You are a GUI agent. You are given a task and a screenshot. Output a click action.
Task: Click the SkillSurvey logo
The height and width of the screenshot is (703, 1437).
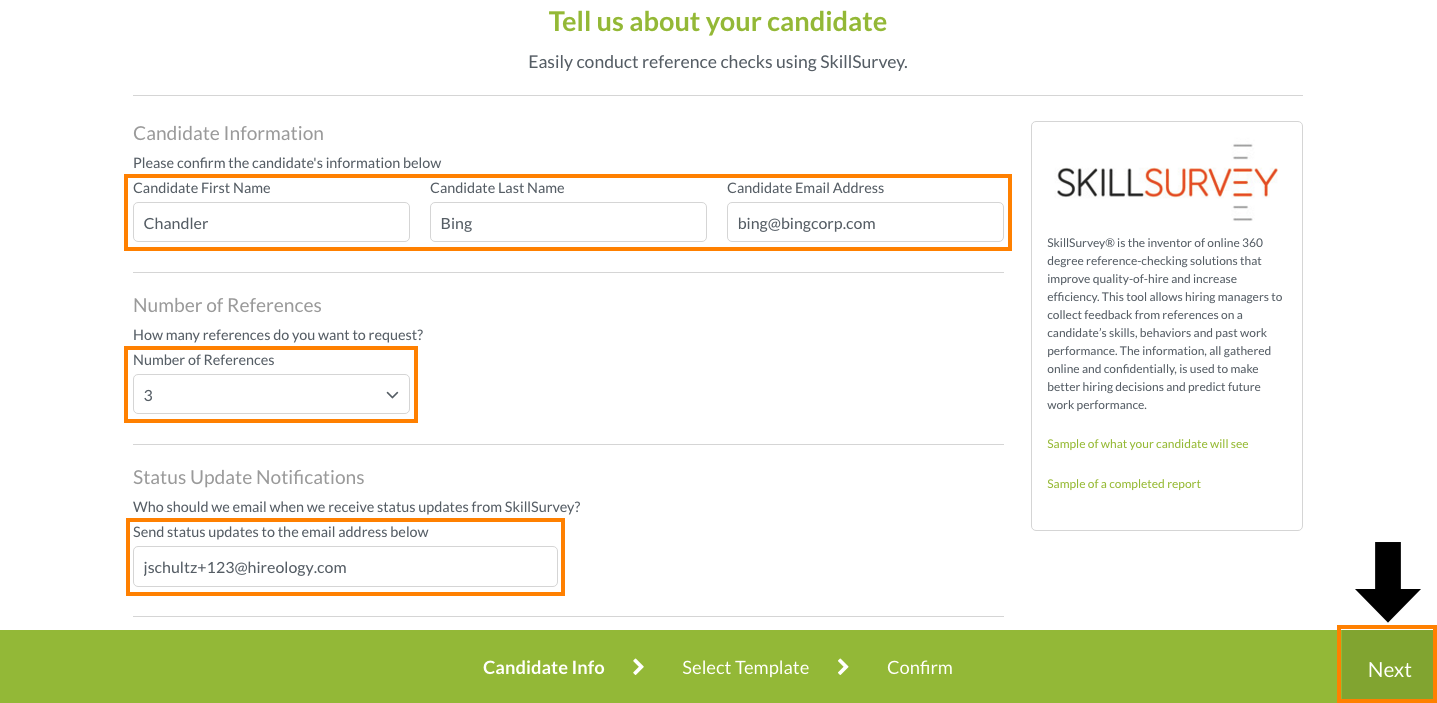coord(1166,182)
